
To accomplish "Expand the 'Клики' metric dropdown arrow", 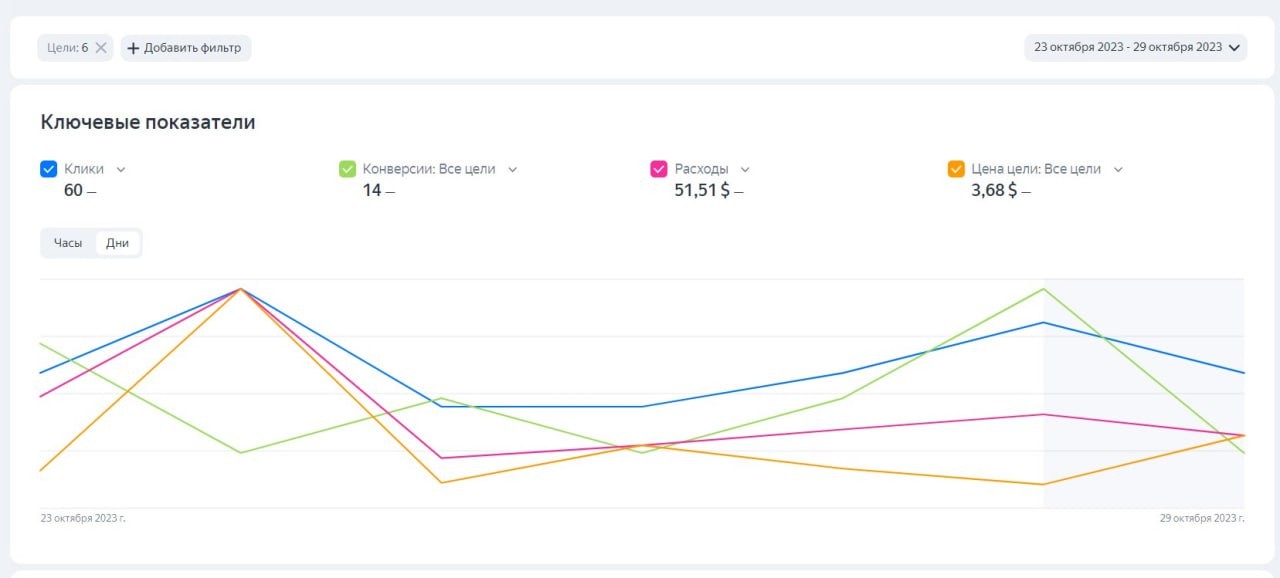I will (121, 169).
